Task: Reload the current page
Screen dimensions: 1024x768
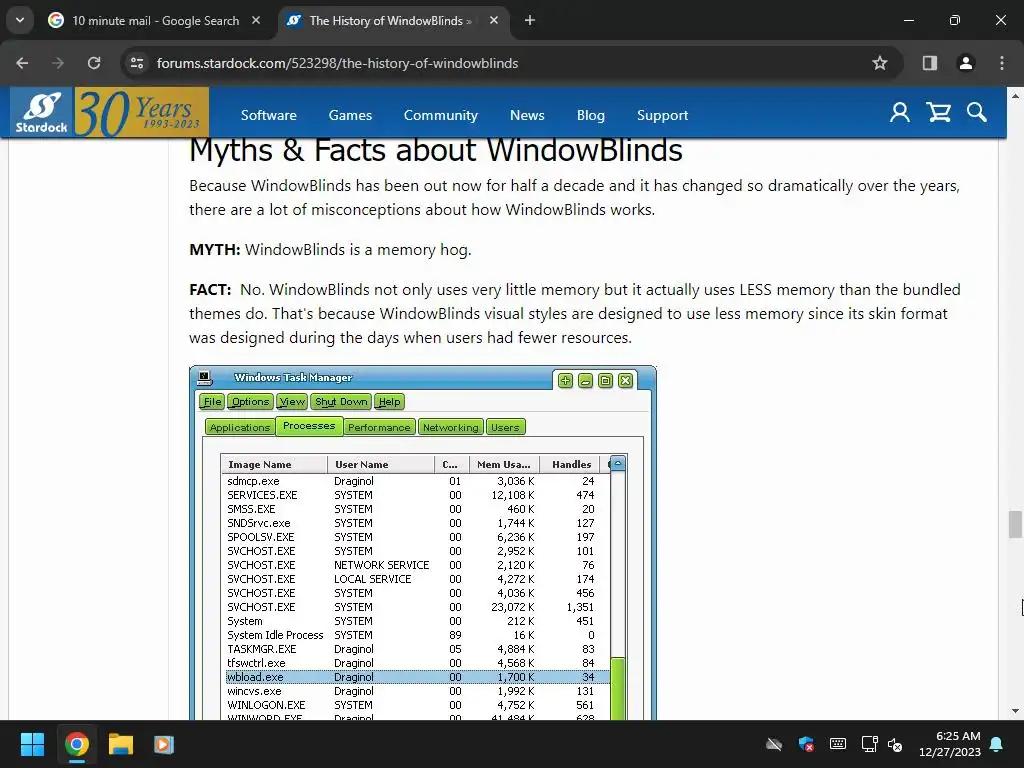Action: click(94, 63)
